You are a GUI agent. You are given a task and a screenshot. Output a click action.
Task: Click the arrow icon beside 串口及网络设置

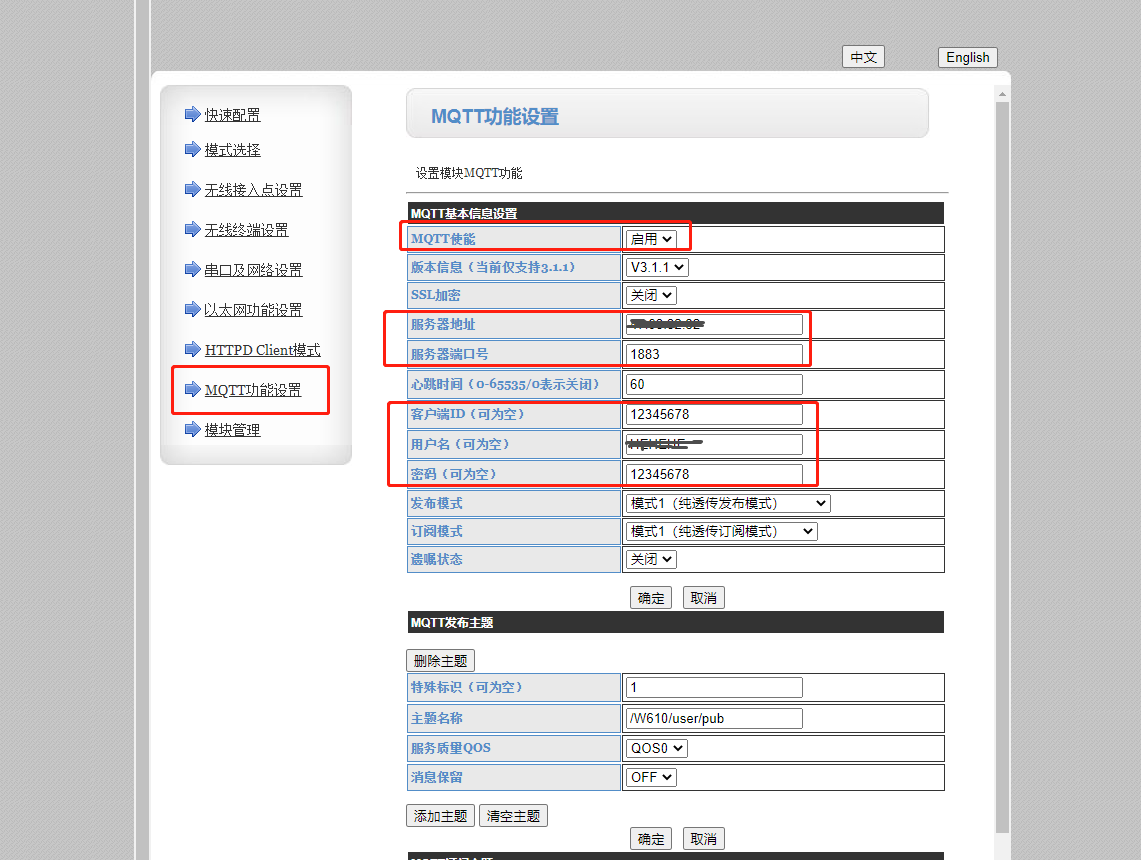pos(193,269)
